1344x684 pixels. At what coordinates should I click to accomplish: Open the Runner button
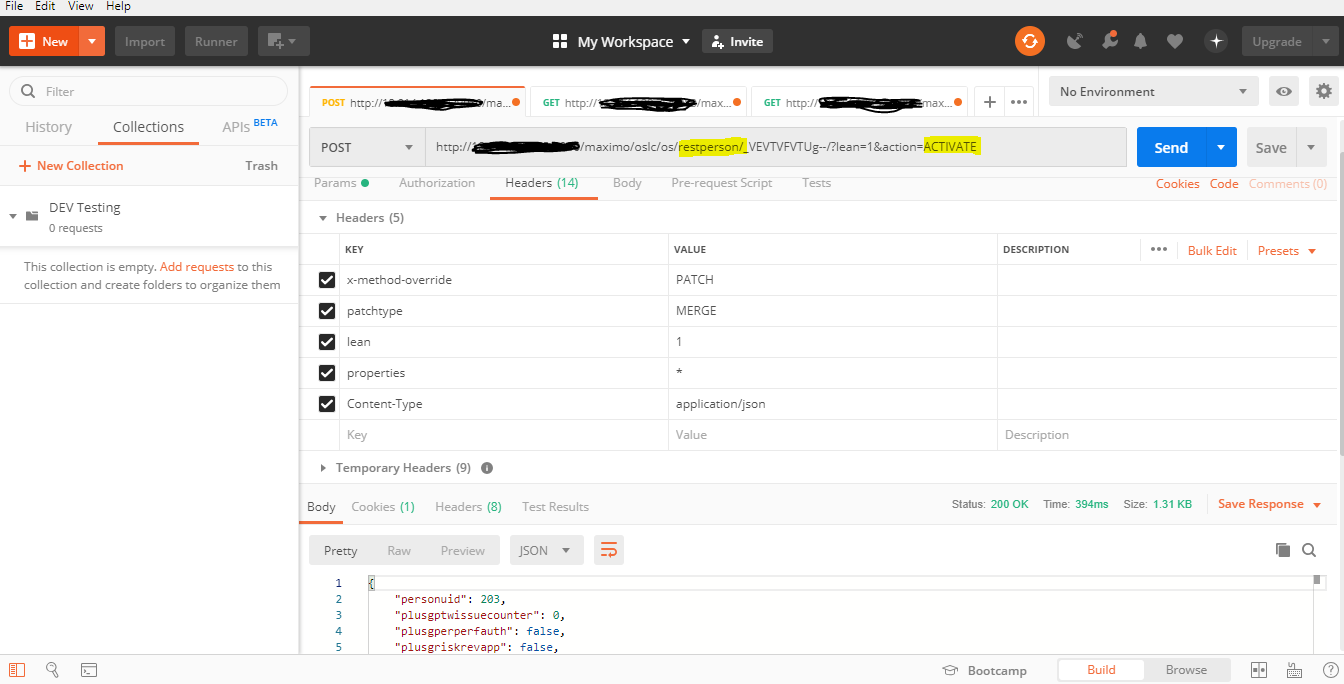216,41
